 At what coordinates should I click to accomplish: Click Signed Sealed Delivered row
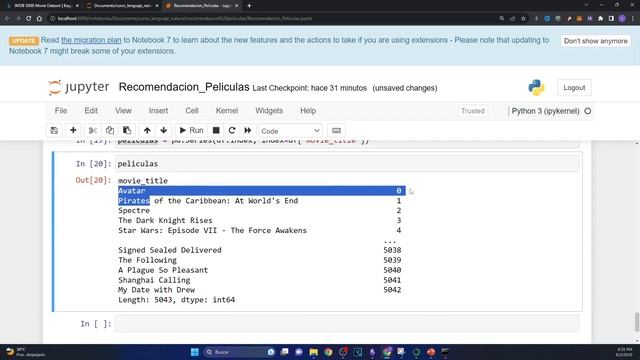coord(260,250)
